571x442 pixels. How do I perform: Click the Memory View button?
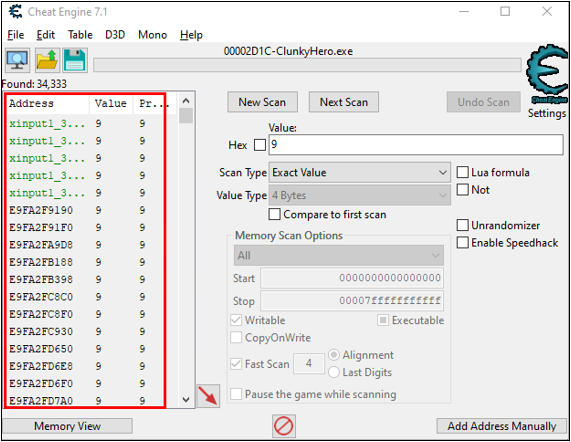pyautogui.click(x=67, y=426)
